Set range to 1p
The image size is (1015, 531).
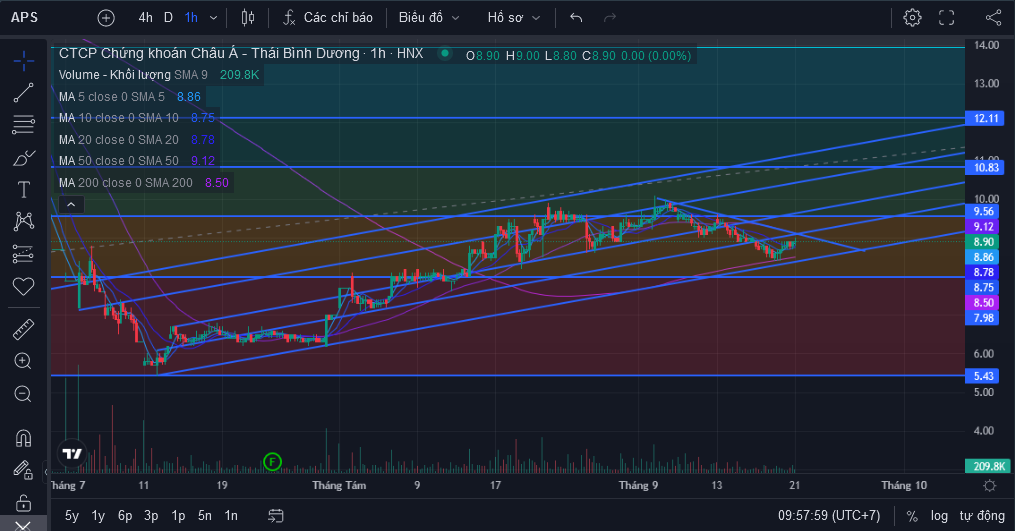(x=178, y=515)
